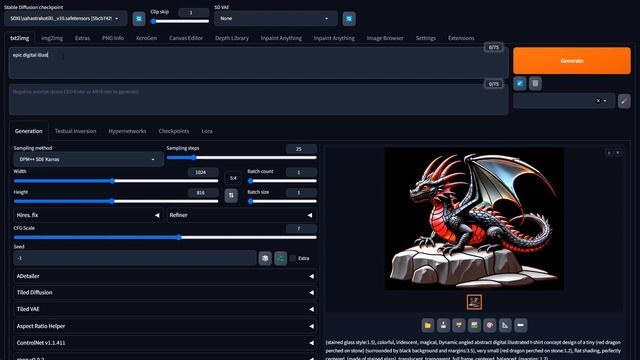The width and height of the screenshot is (640, 360).
Task: Save the generated image icon
Action: (443, 325)
